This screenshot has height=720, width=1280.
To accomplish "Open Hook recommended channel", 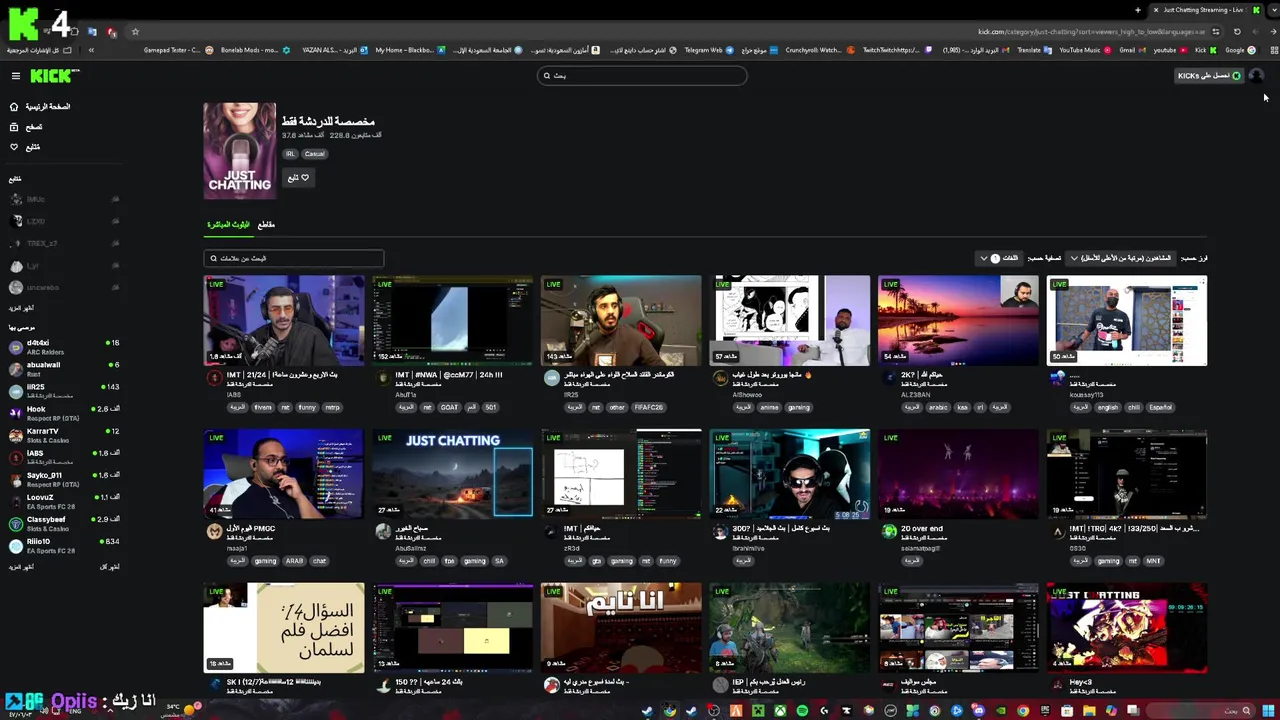I will [64, 413].
